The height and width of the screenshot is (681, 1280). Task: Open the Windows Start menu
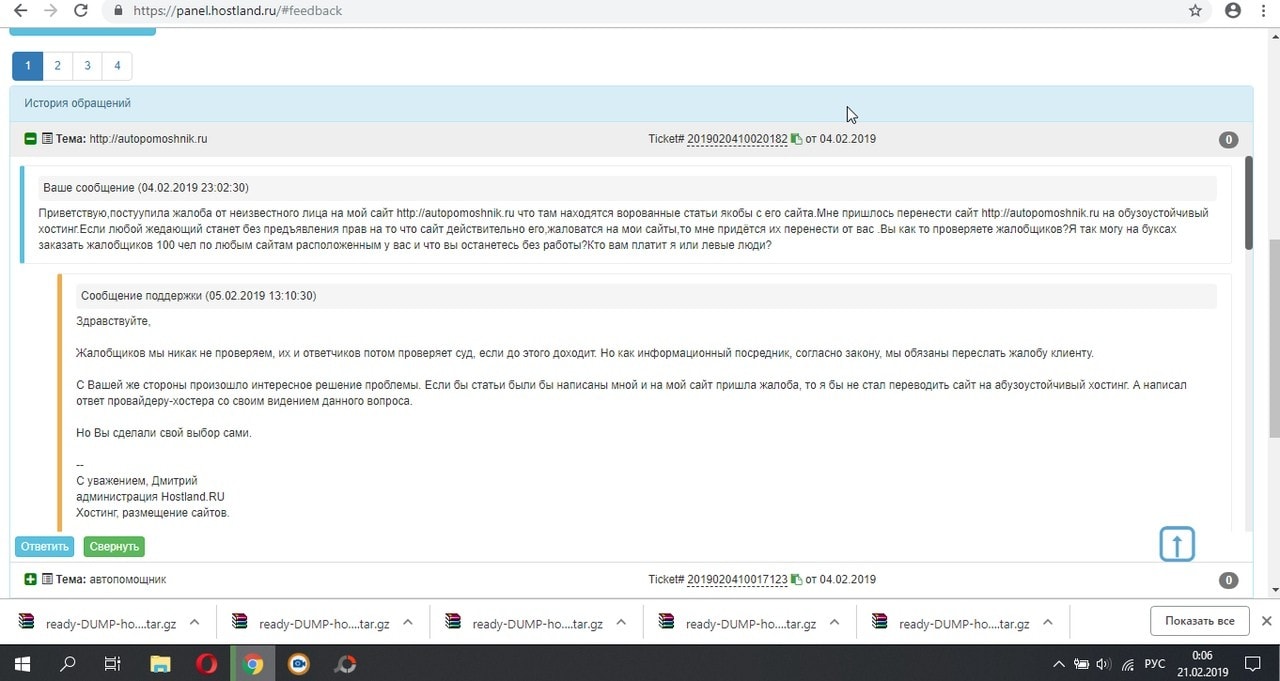[22, 663]
